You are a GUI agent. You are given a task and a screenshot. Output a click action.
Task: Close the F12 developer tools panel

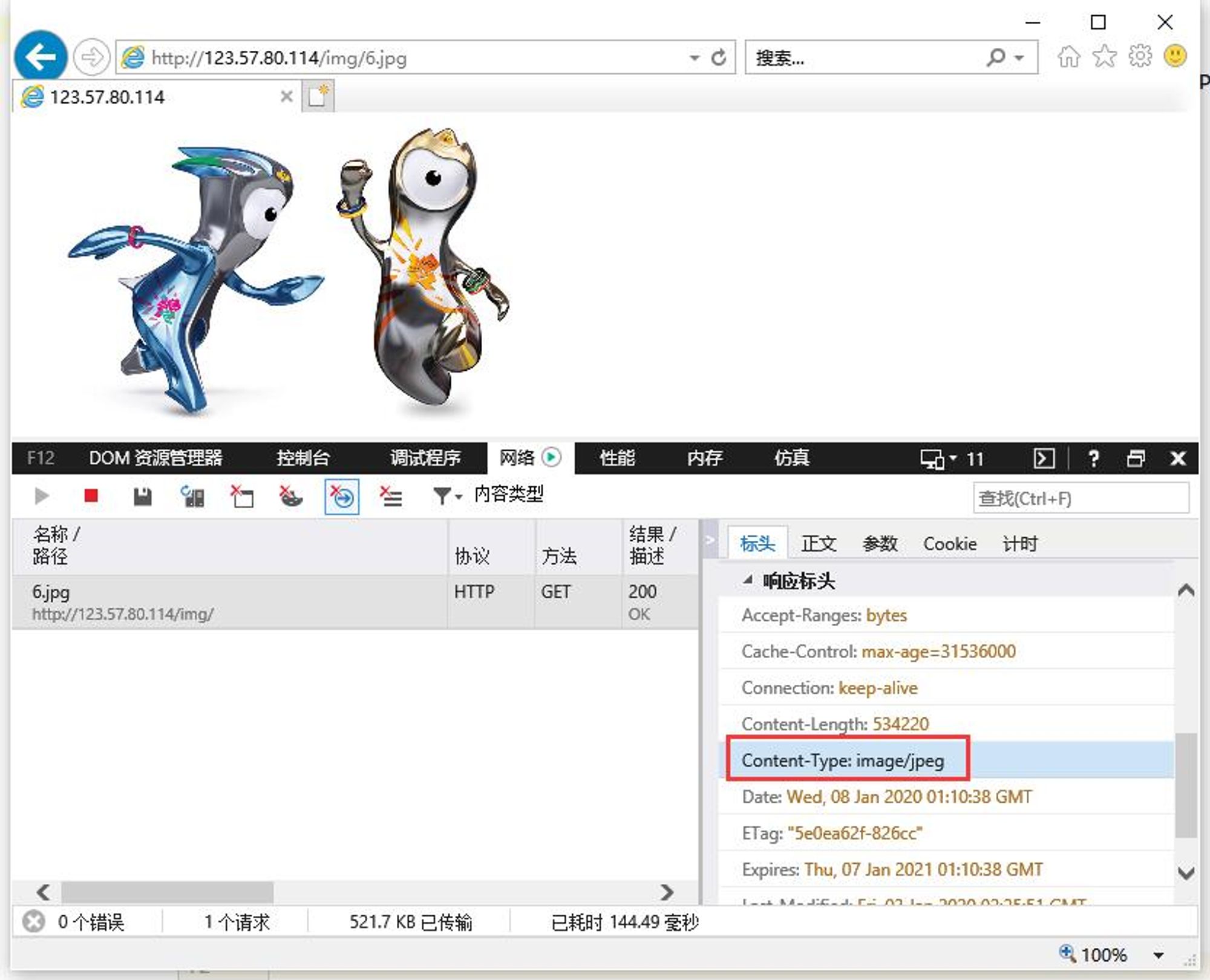[1178, 459]
